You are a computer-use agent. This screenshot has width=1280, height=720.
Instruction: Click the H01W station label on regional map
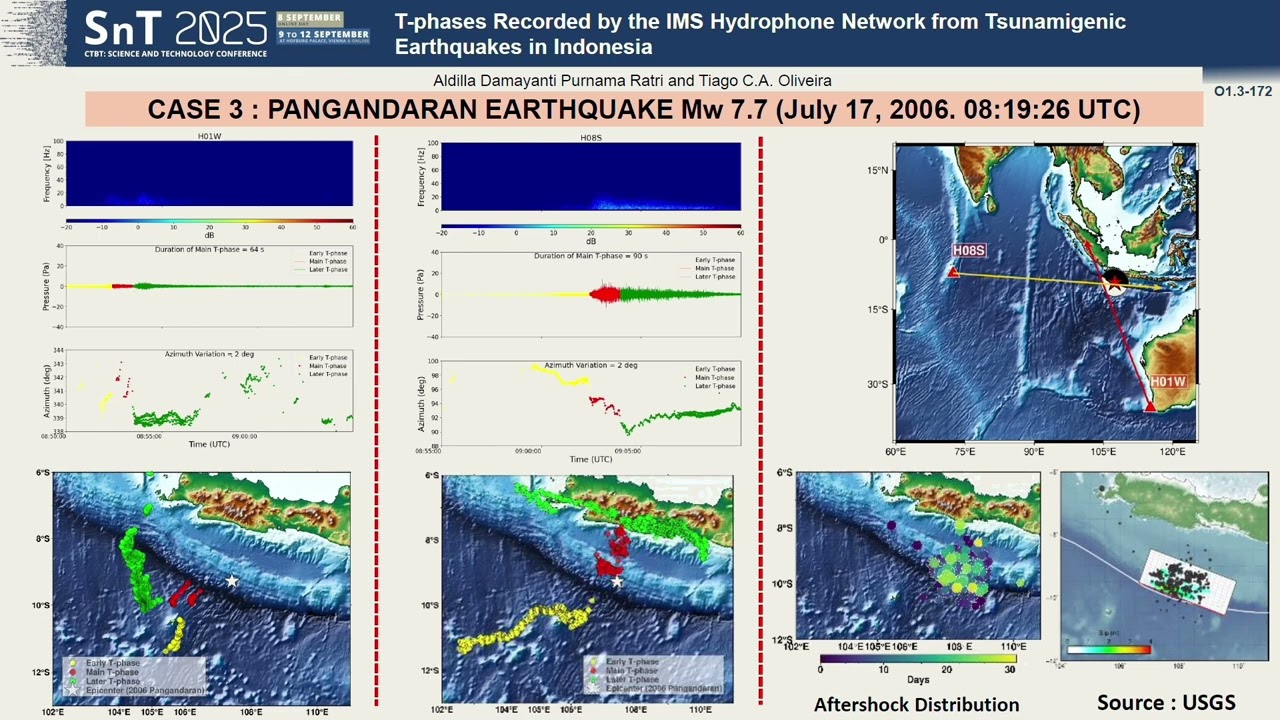click(1167, 382)
